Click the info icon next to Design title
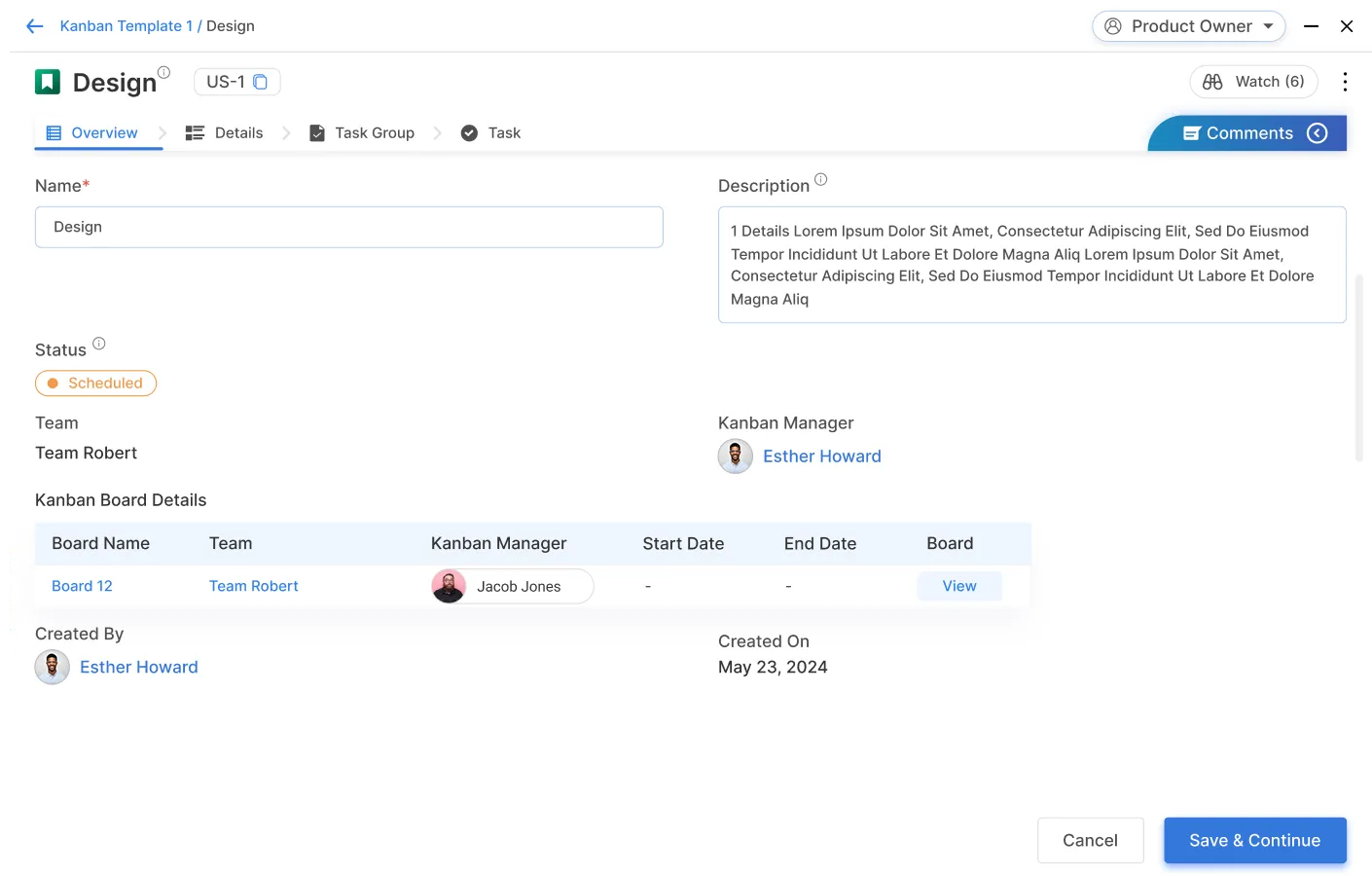This screenshot has height=876, width=1372. coord(162,71)
